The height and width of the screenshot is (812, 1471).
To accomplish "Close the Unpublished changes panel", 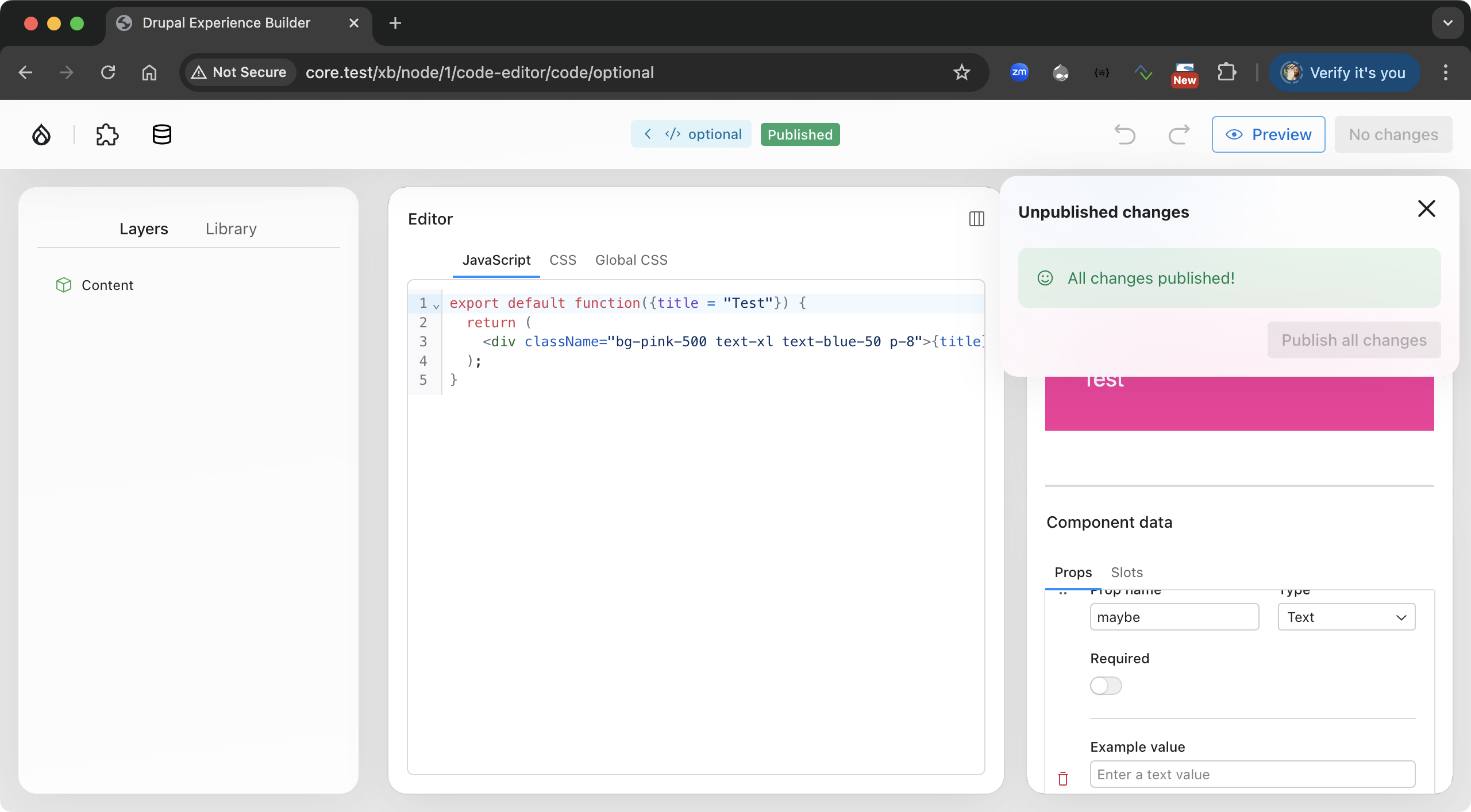I will (1426, 209).
